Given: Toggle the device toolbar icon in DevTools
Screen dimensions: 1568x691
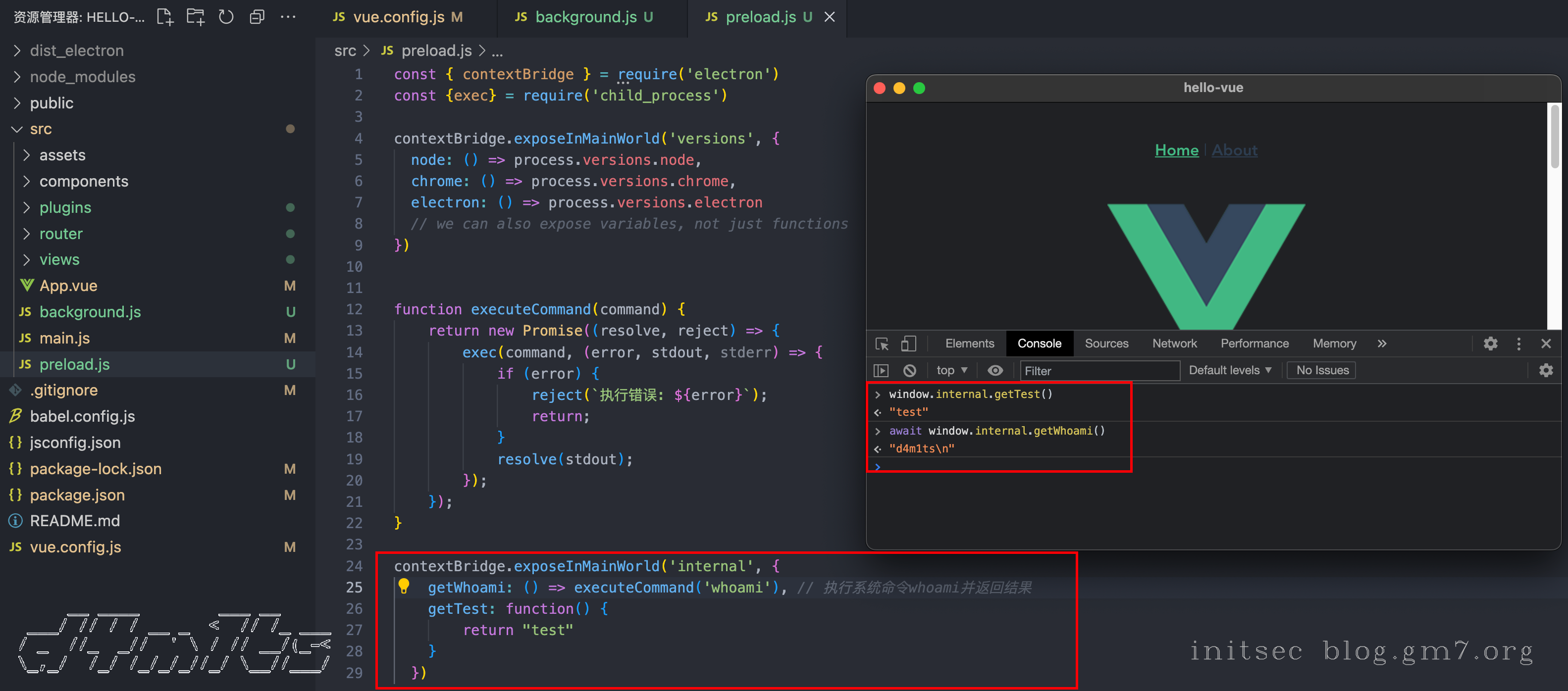Looking at the screenshot, I should 908,344.
